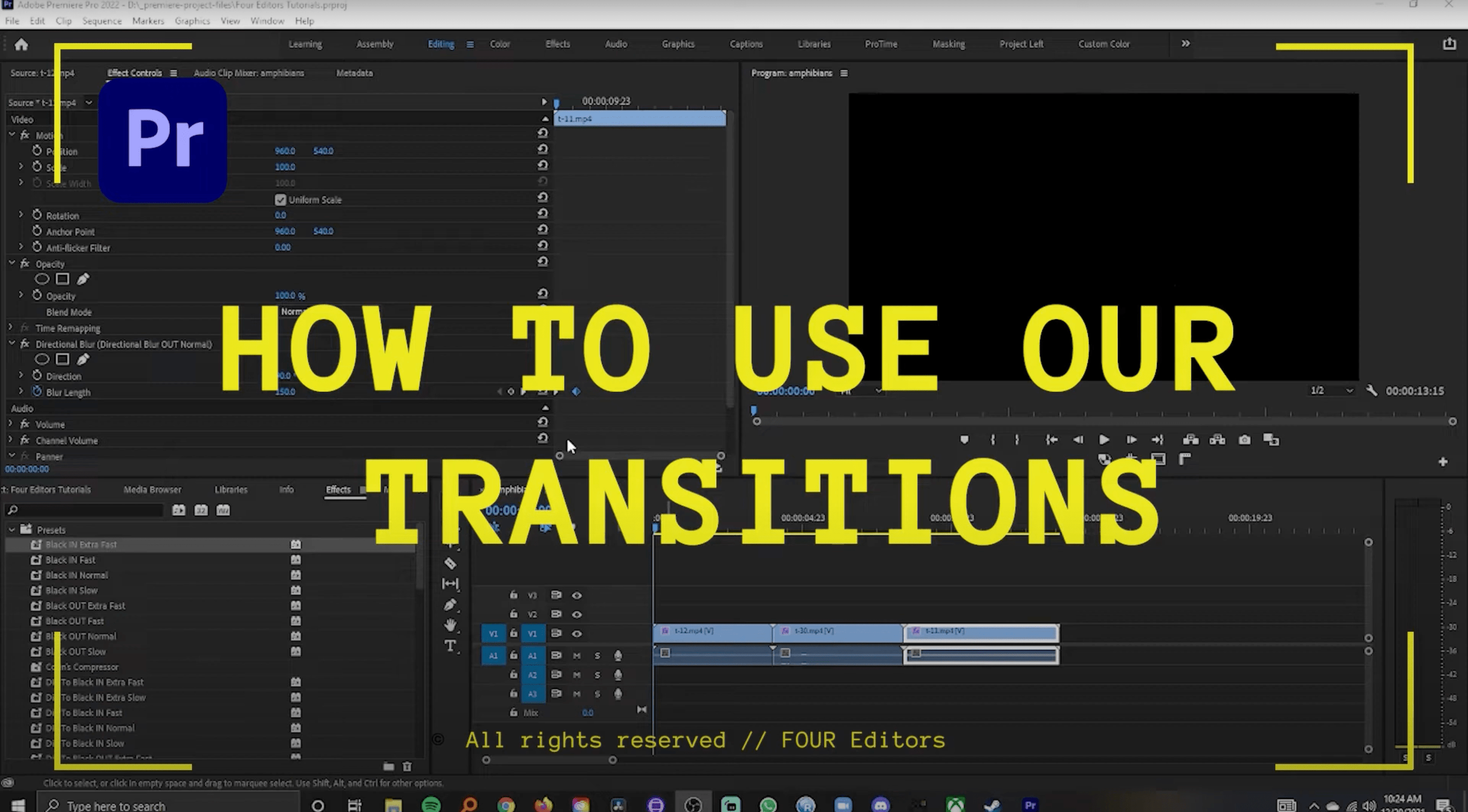Toggle V1 track output eye icon
The image size is (1468, 812).
coord(577,634)
